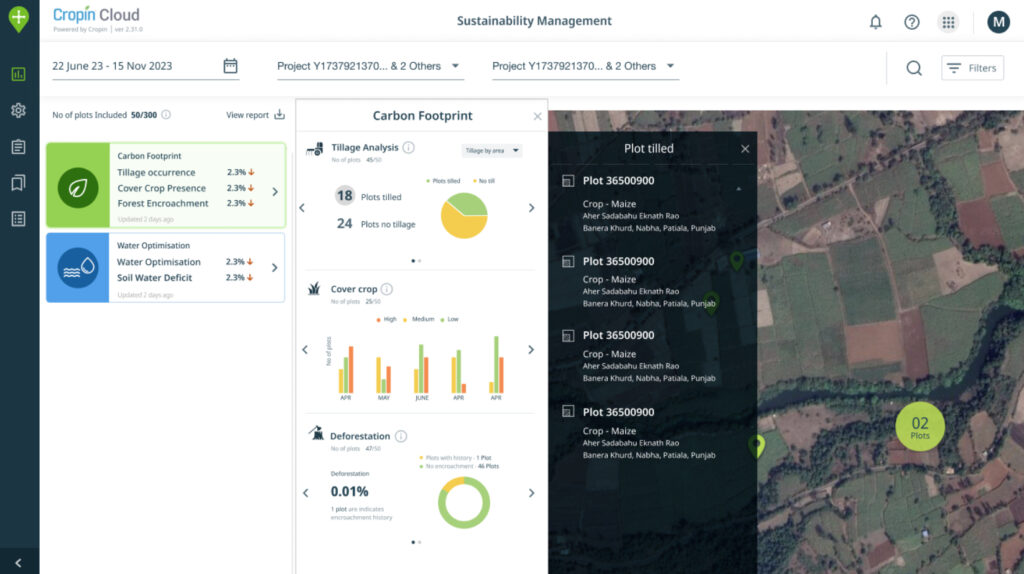Screen dimensions: 1024x574
Task: Go to next Cover crop chart page
Action: [x=531, y=350]
